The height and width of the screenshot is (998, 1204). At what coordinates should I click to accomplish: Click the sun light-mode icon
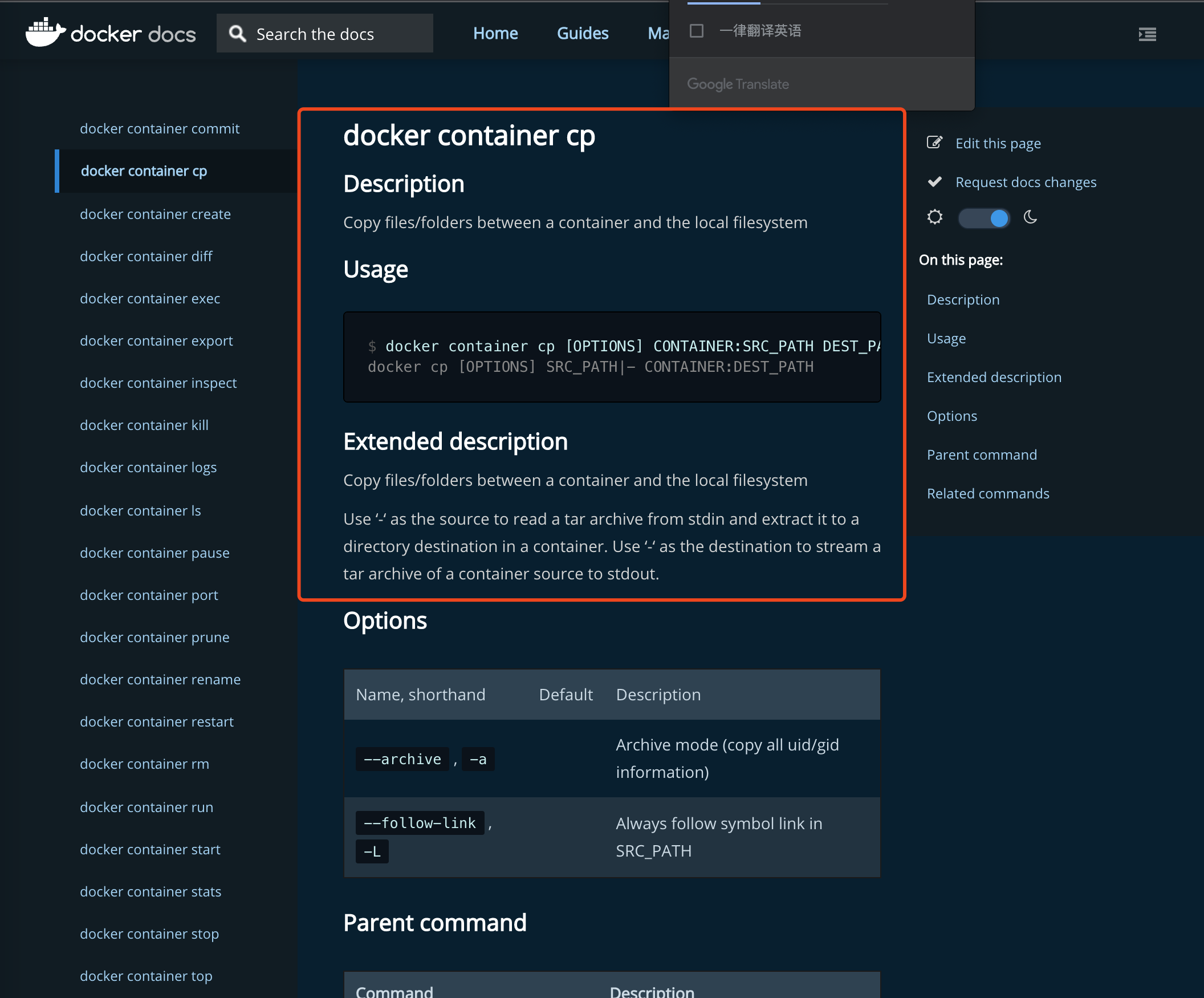934,217
